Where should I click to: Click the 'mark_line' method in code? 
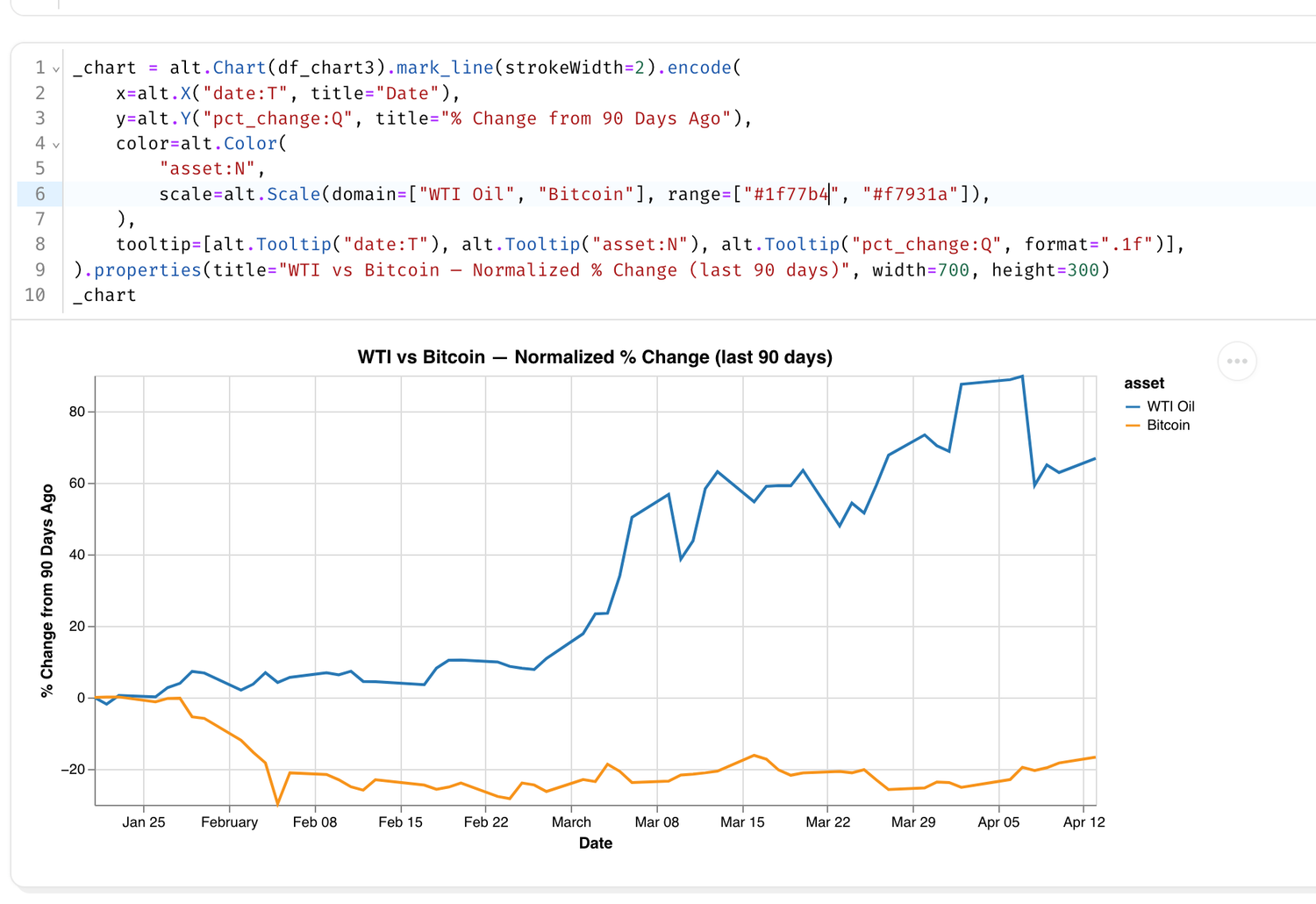pyautogui.click(x=445, y=68)
